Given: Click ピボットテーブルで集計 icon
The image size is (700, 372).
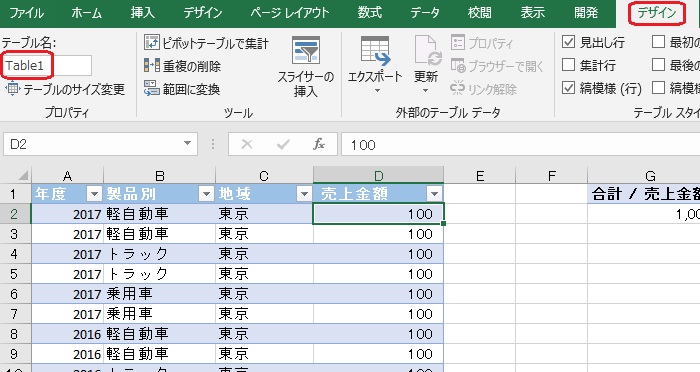Looking at the screenshot, I should click(152, 42).
